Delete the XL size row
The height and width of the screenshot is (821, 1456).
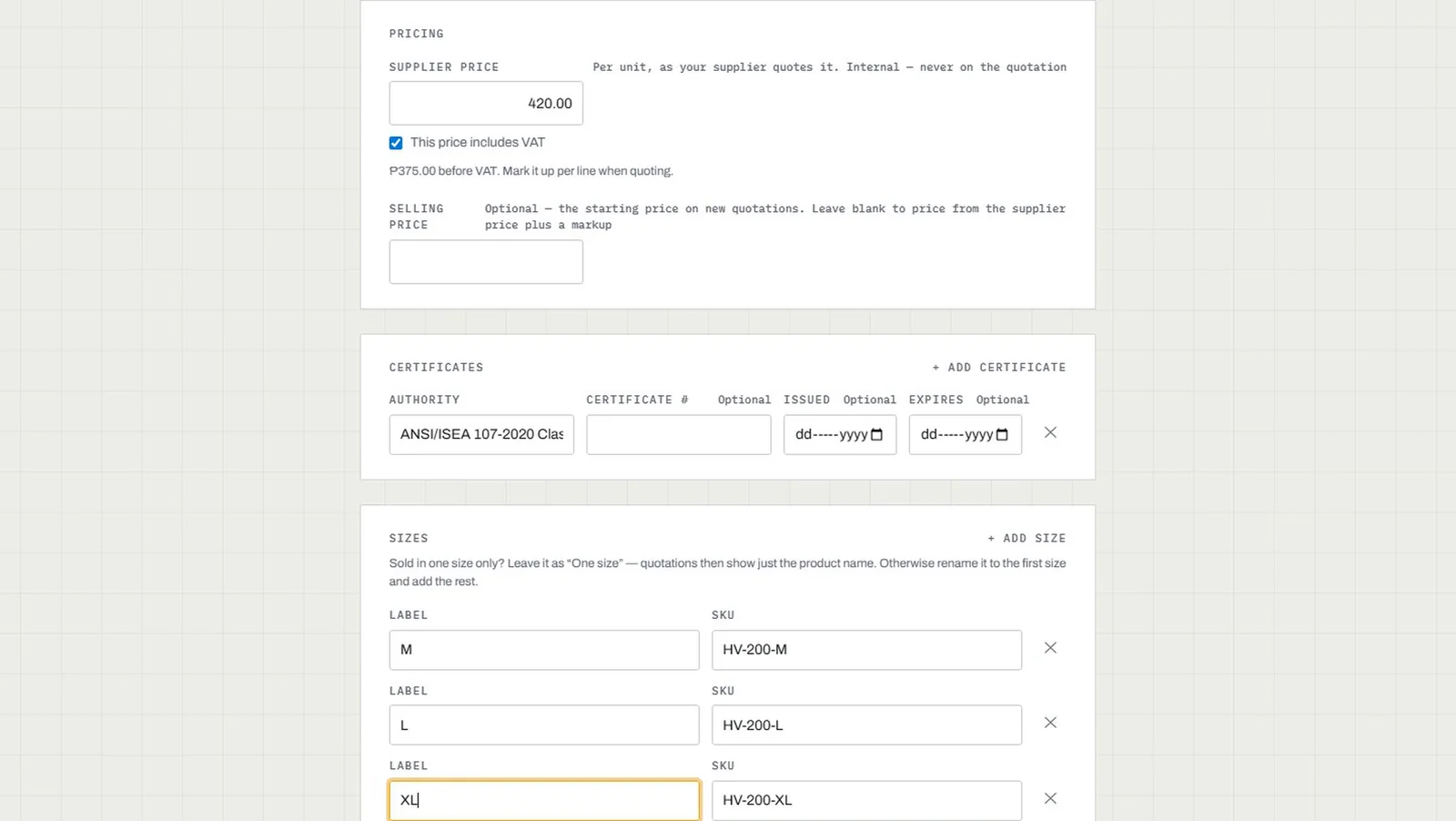pyautogui.click(x=1050, y=798)
